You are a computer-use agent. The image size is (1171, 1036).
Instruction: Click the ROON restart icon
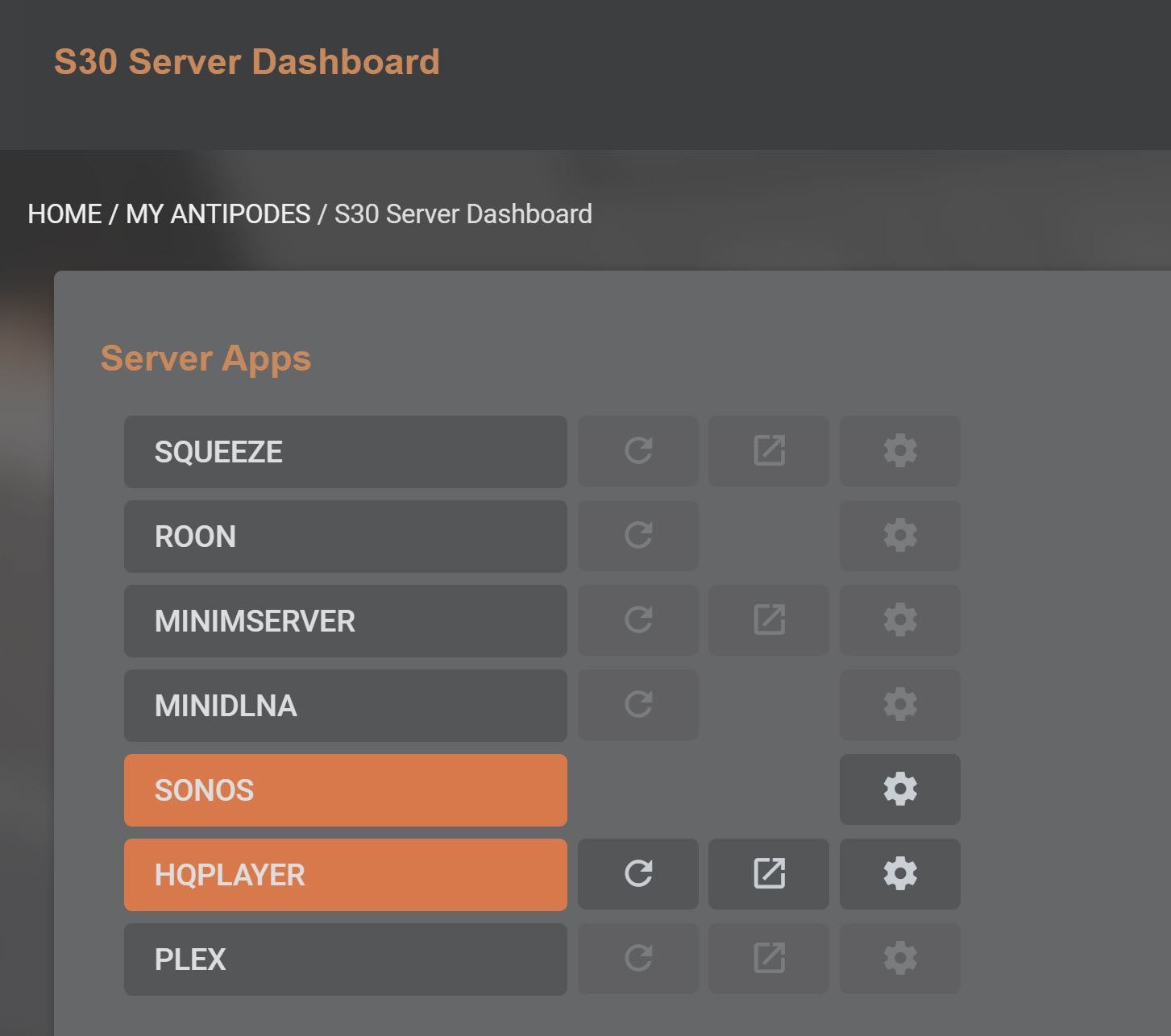tap(637, 536)
